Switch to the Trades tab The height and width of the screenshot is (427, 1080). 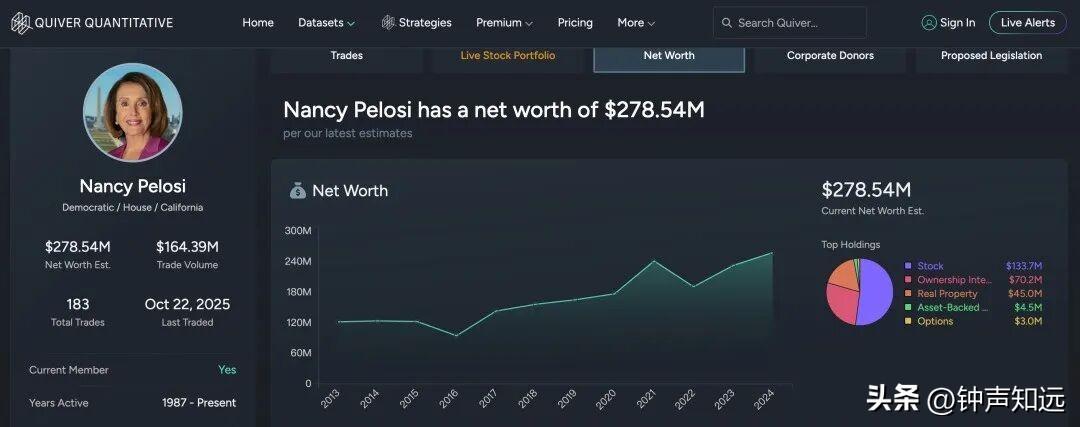click(x=347, y=56)
